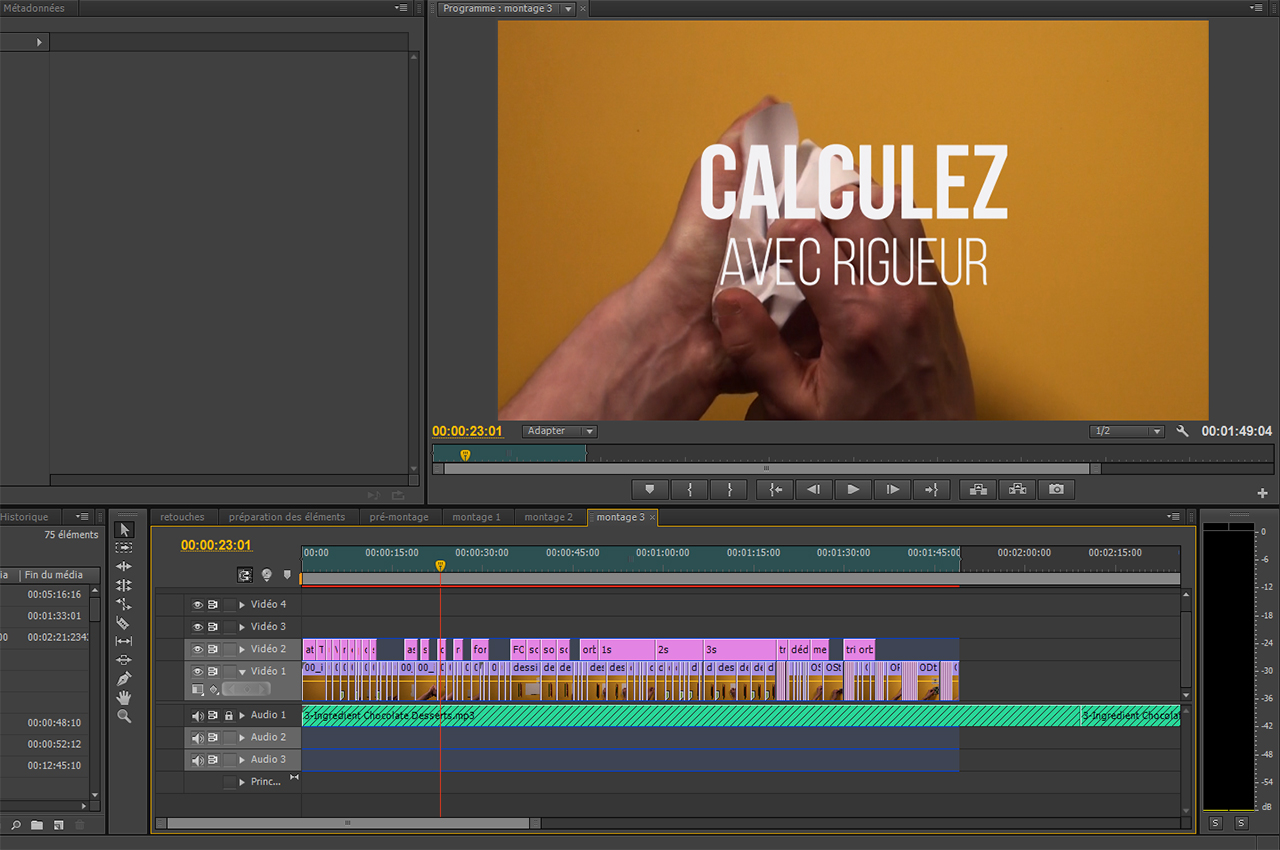The height and width of the screenshot is (850, 1280).
Task: Click the 3-Ingredient Chocolate Desserts.mp3 audio clip
Action: coord(690,716)
